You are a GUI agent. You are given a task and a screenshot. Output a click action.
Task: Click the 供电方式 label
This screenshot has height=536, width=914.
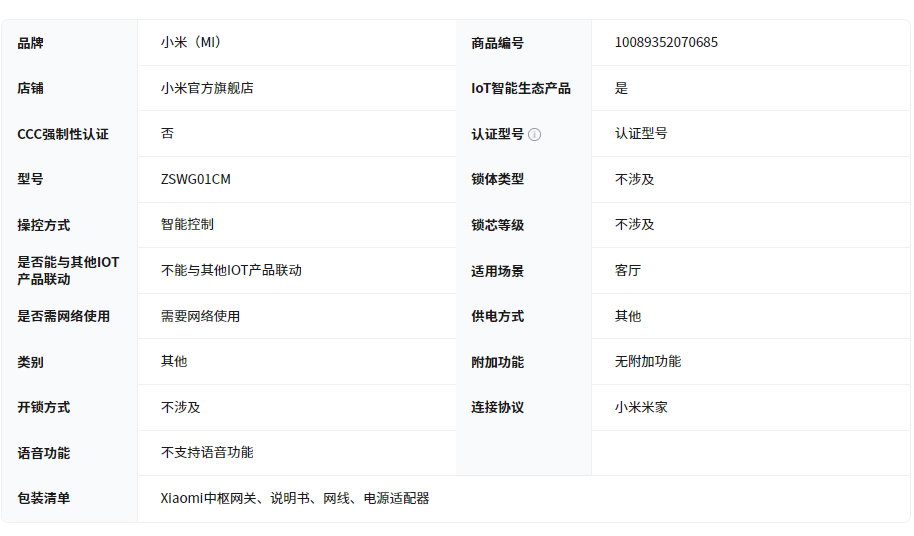[x=498, y=316]
